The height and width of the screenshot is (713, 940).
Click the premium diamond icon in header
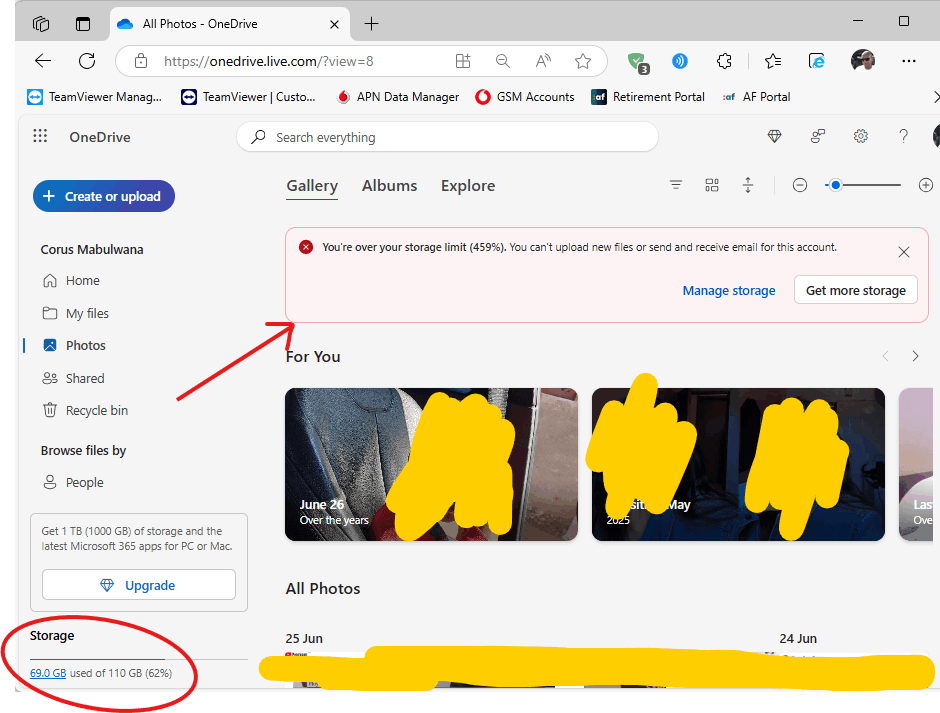click(x=775, y=137)
